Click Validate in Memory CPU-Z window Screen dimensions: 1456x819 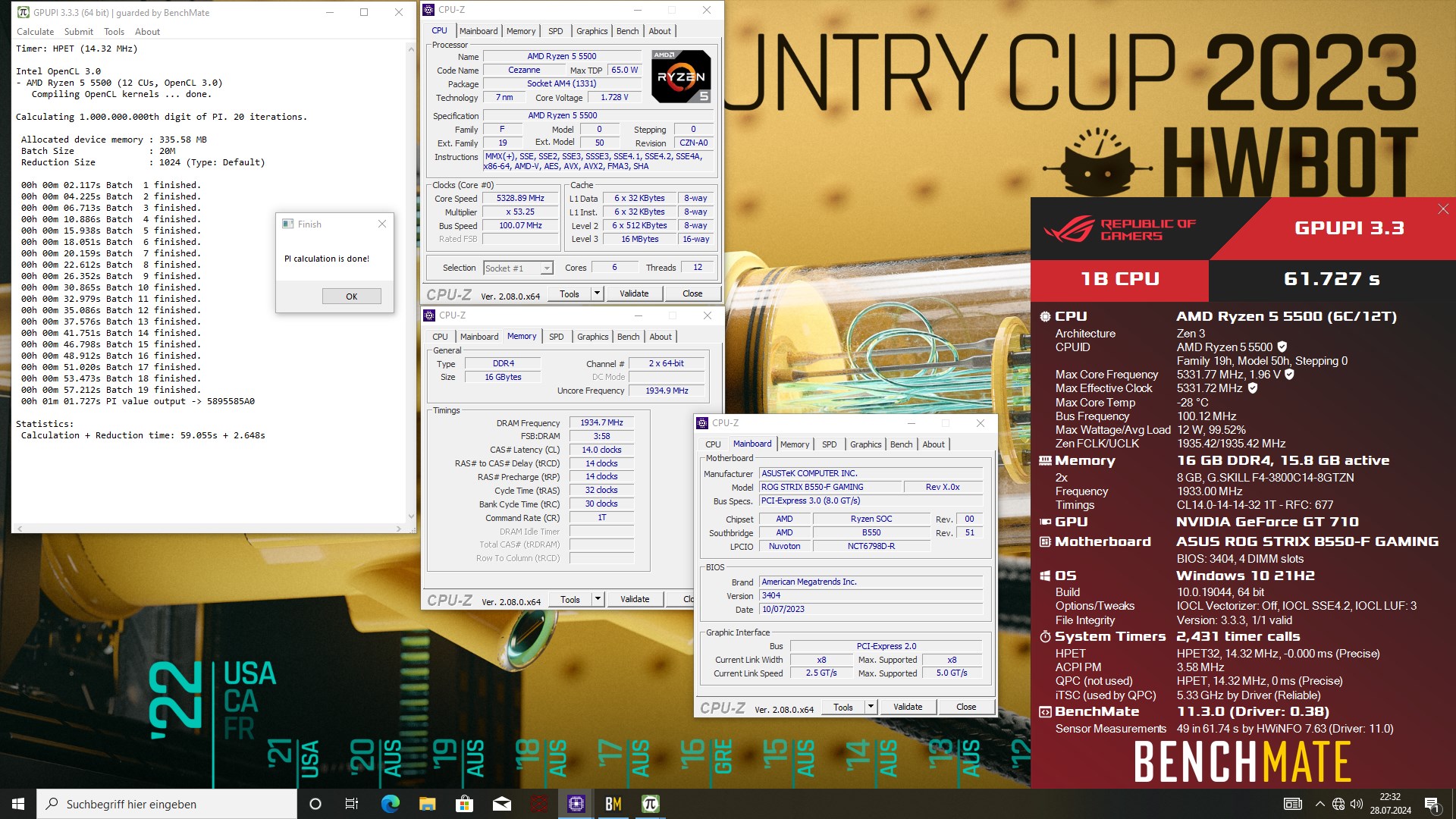click(x=635, y=599)
